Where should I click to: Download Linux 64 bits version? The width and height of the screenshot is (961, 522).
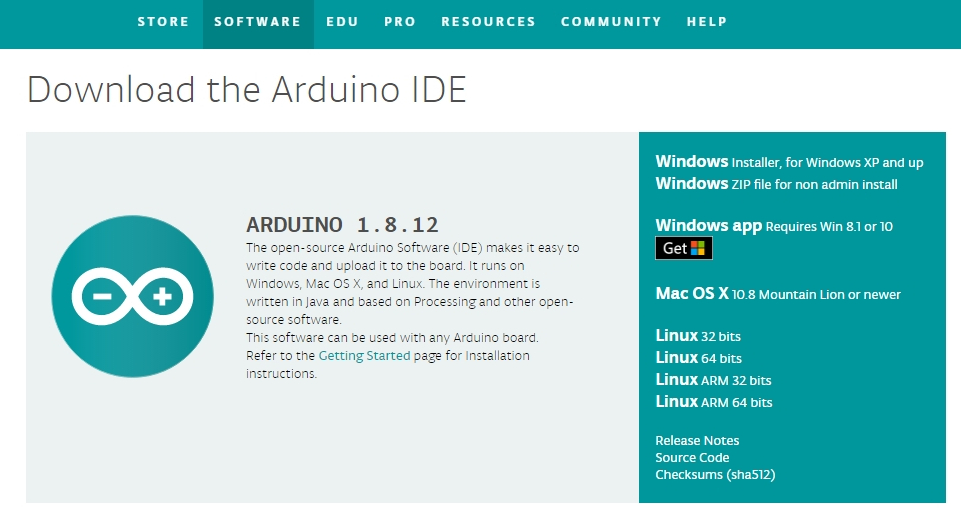tap(699, 358)
